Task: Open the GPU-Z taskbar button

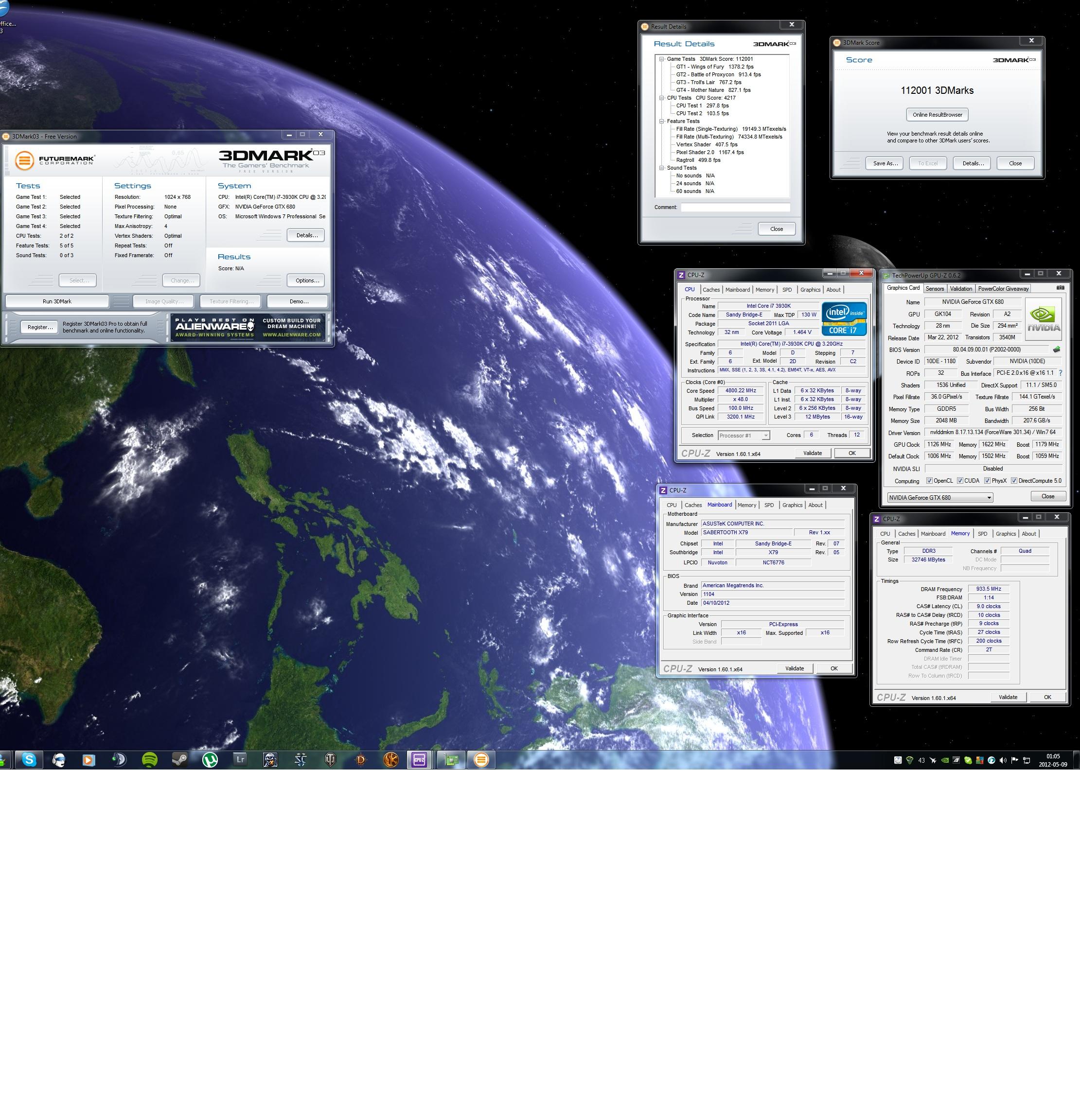Action: tap(452, 759)
